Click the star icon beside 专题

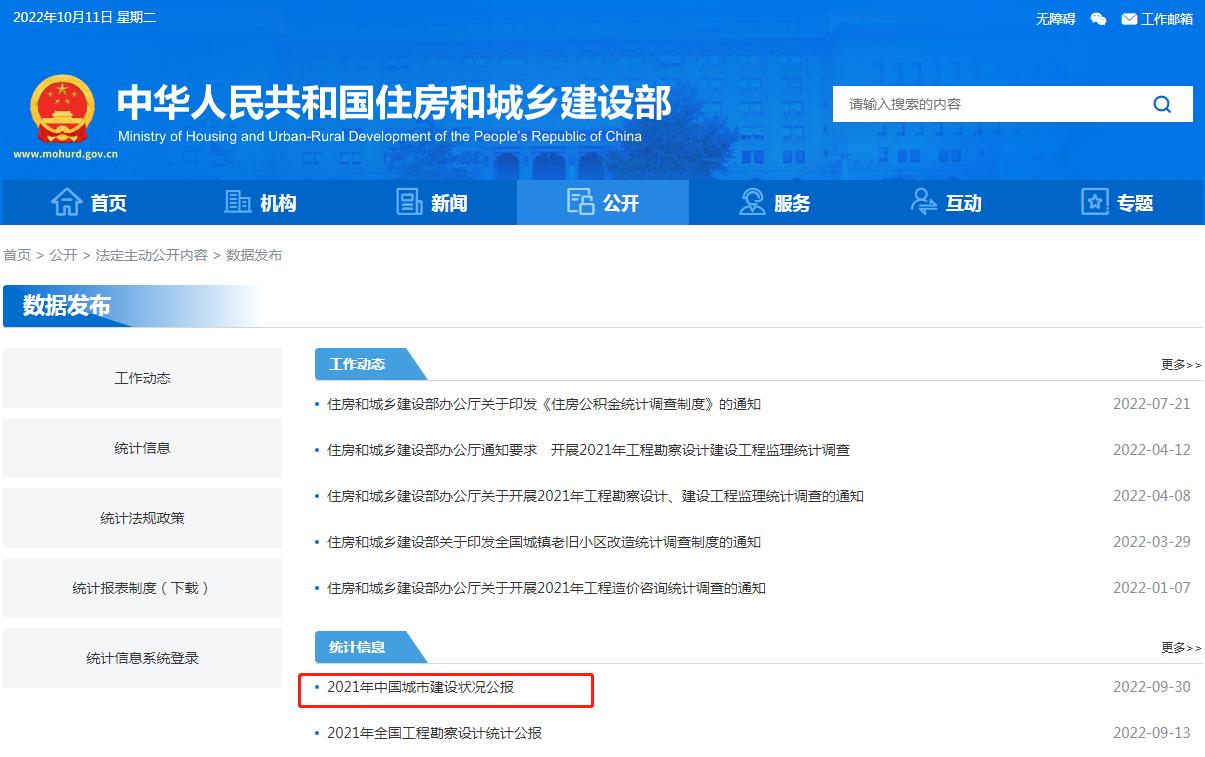(x=1095, y=202)
